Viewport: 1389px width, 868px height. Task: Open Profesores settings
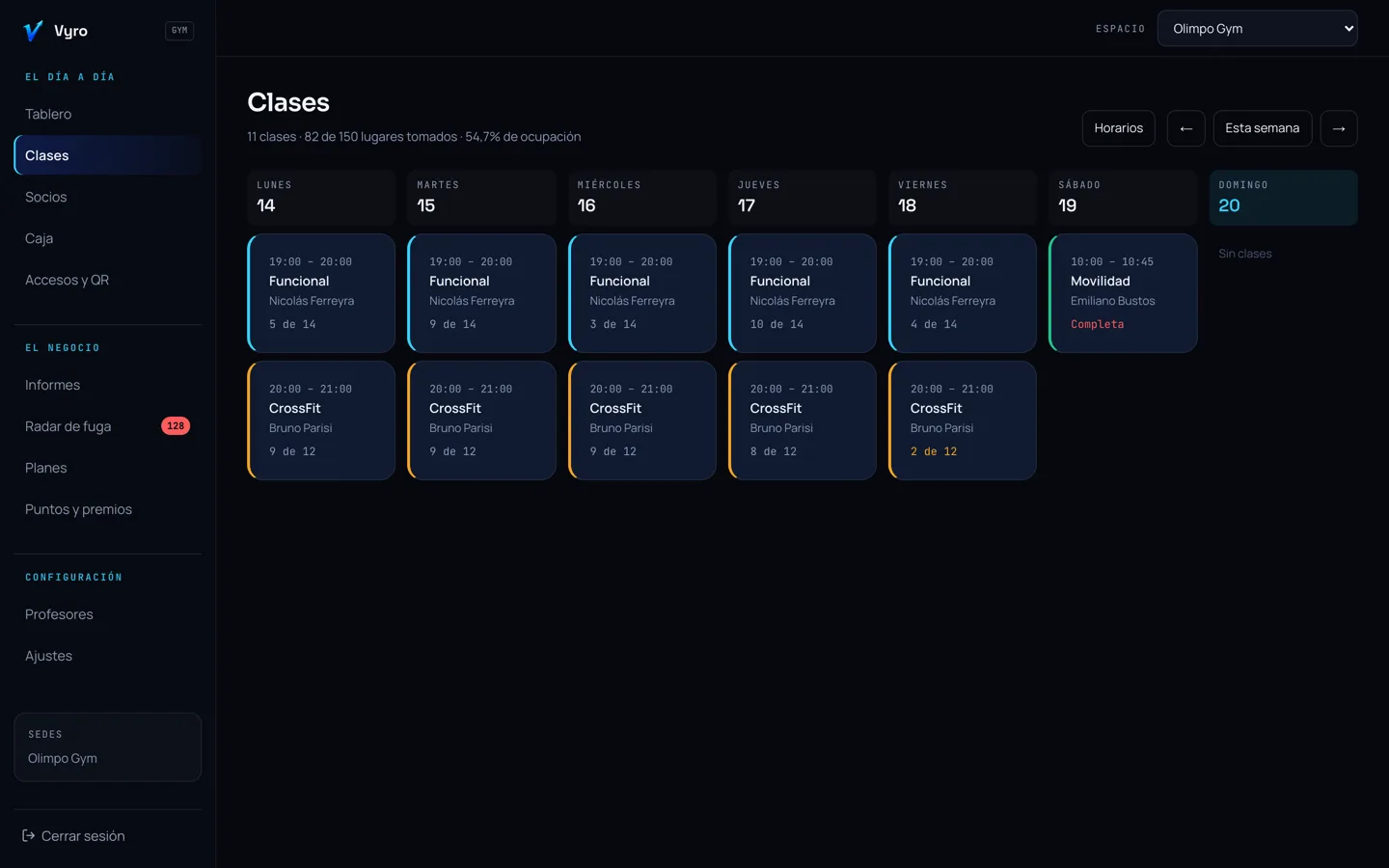[x=107, y=614]
